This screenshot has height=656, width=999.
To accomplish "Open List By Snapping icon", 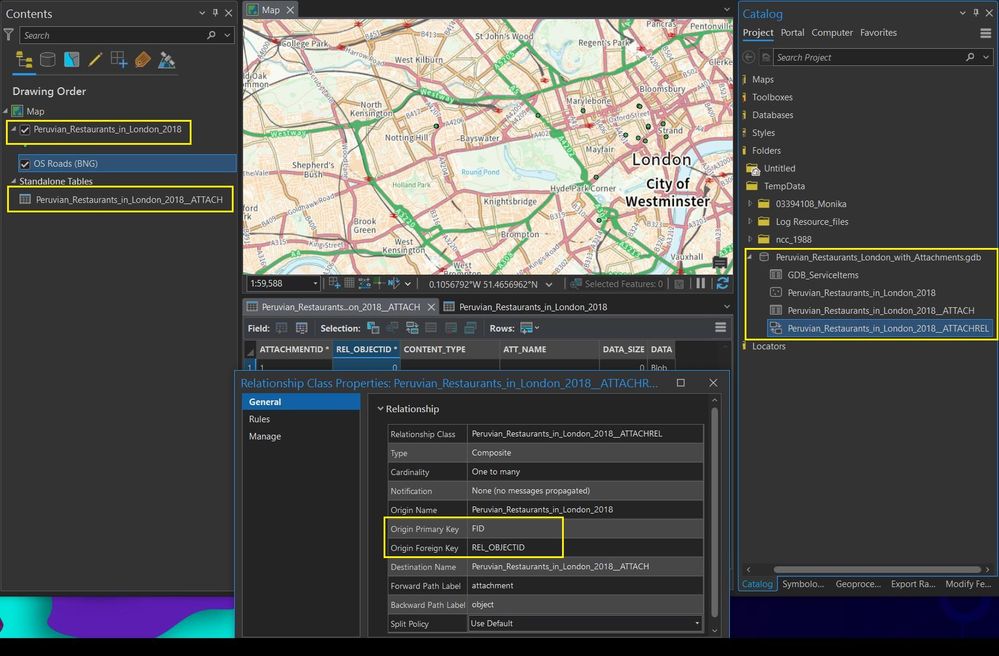I will 119,60.
